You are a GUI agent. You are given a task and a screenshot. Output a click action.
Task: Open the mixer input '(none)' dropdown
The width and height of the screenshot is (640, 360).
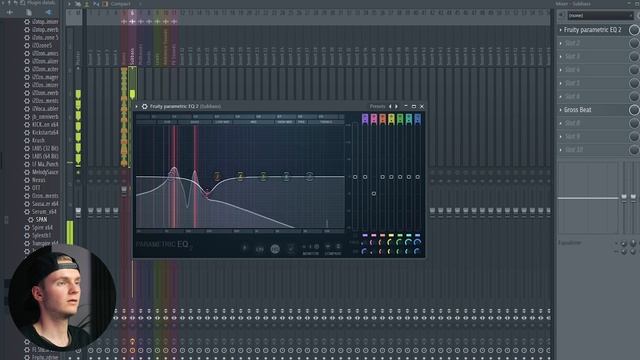(x=600, y=16)
